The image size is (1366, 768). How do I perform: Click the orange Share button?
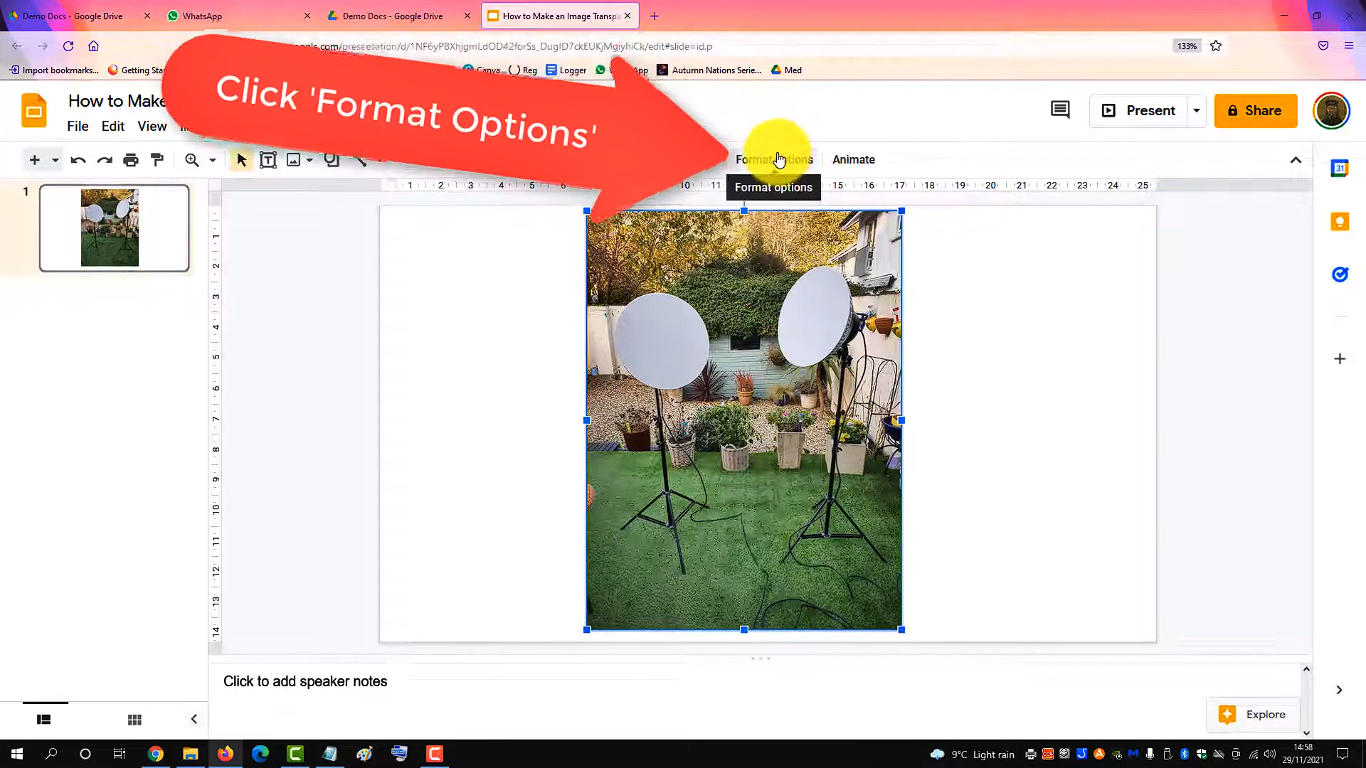(x=1256, y=110)
